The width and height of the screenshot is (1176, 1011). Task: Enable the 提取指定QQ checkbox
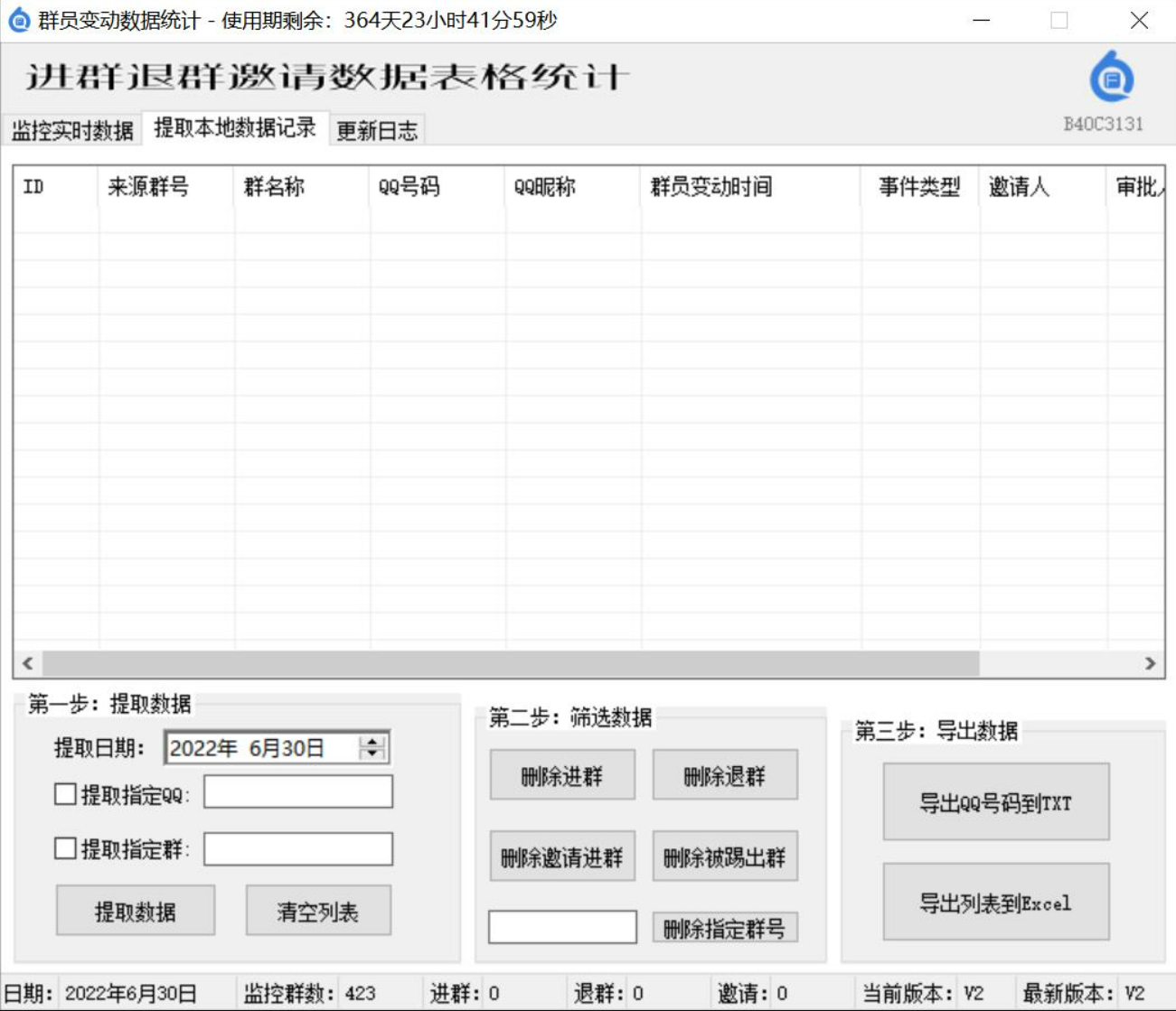coord(65,794)
